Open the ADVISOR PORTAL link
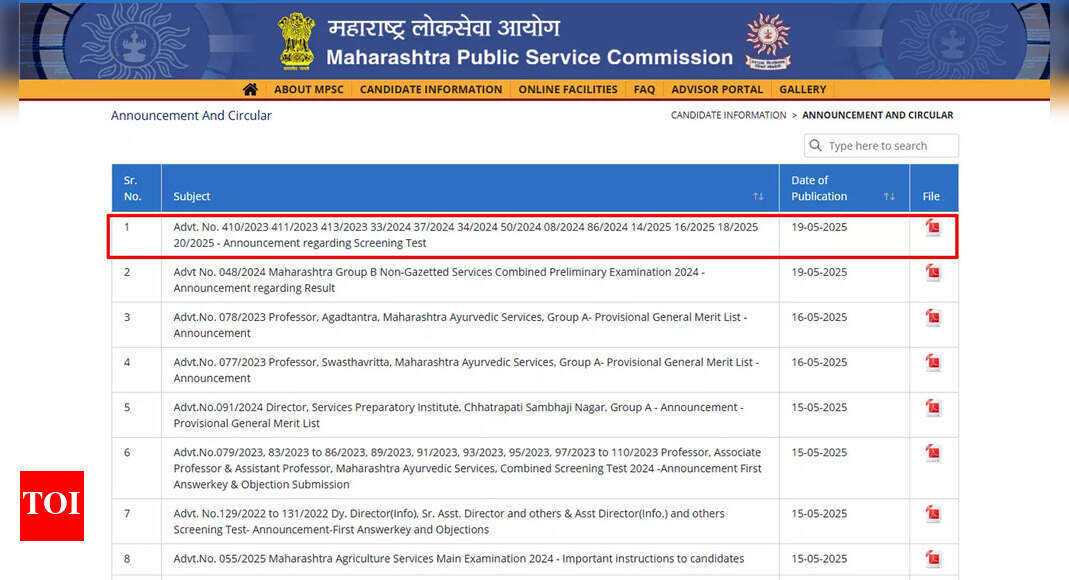 [x=717, y=89]
